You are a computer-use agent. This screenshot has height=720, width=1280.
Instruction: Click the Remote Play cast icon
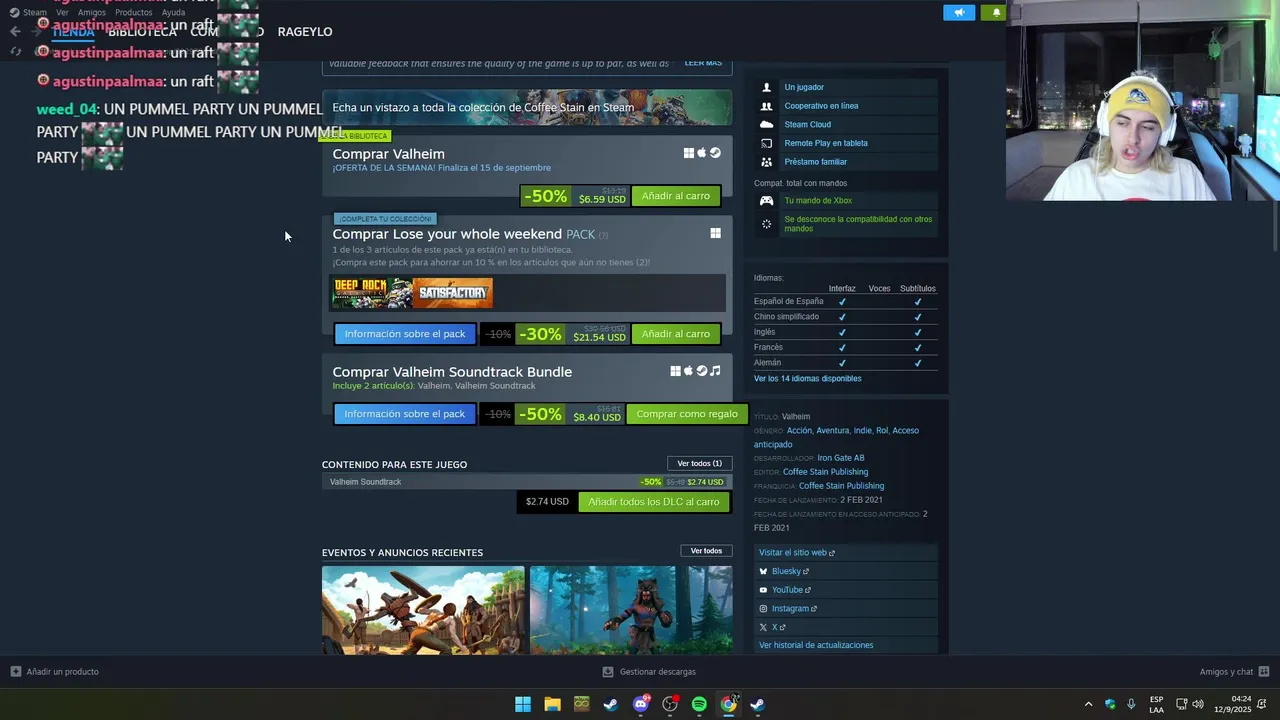[x=766, y=143]
